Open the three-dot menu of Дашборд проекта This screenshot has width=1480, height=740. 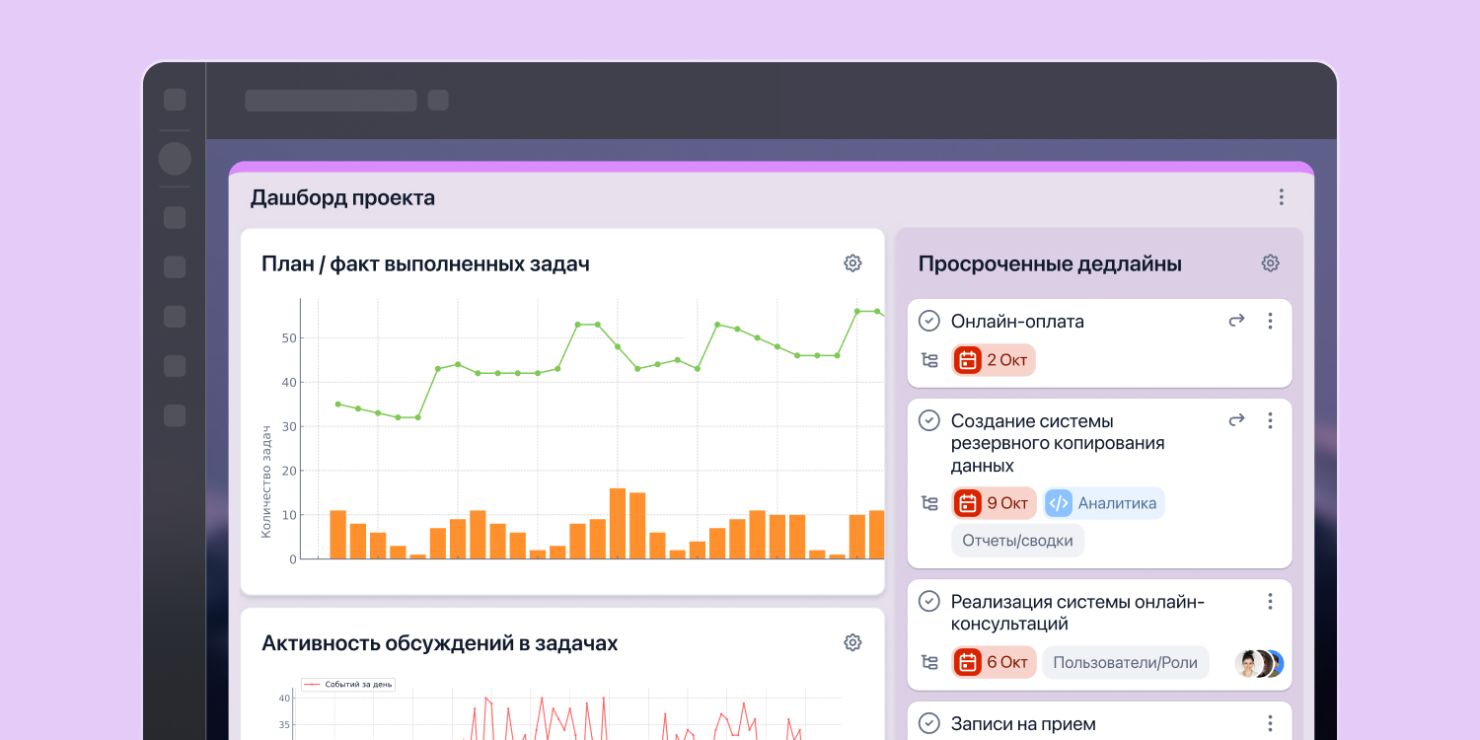coord(1281,197)
